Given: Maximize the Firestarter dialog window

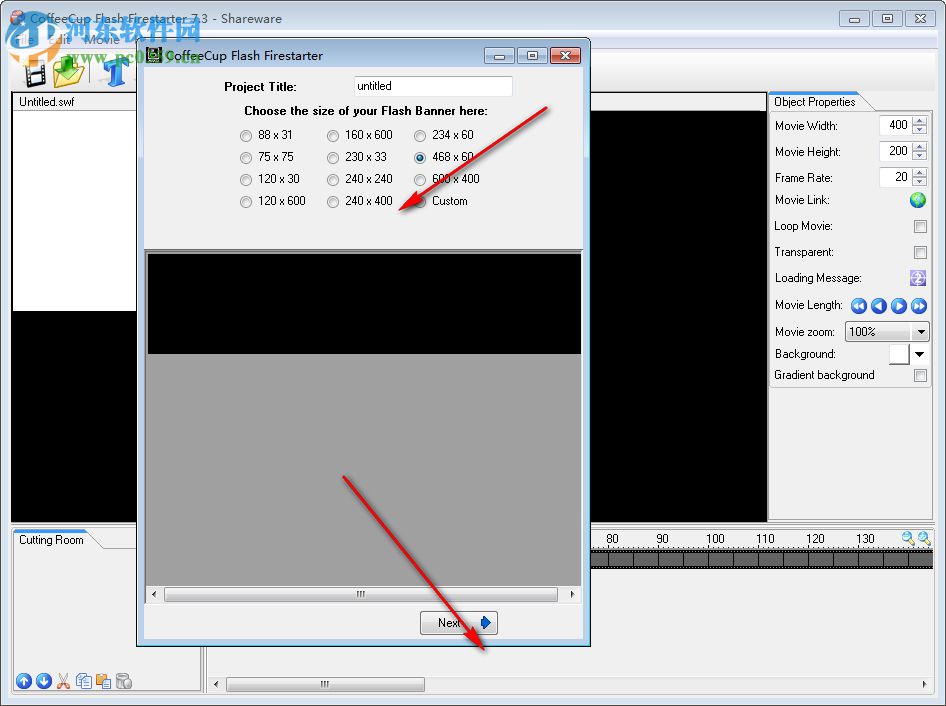Looking at the screenshot, I should pyautogui.click(x=532, y=56).
